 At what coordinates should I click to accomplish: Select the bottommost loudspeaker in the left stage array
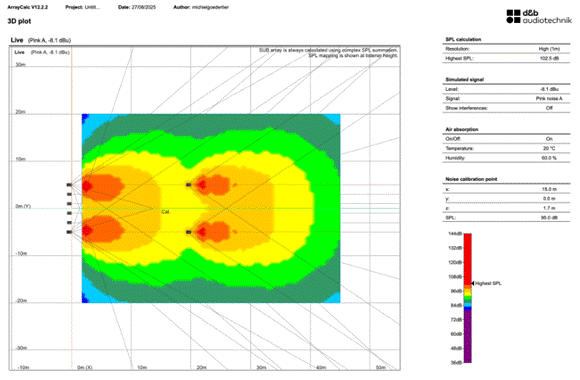pos(69,232)
